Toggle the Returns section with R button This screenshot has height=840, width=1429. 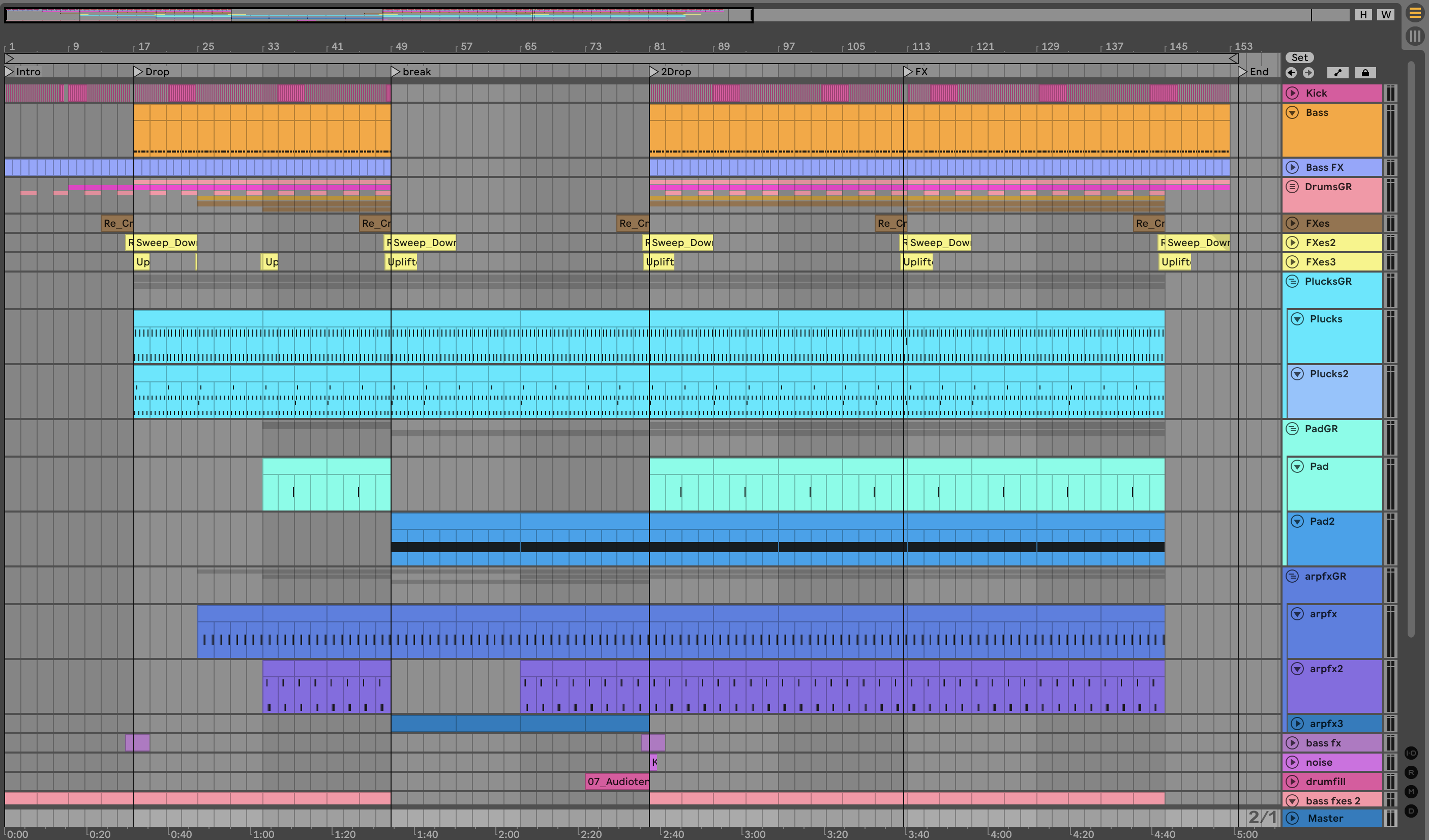1411,772
